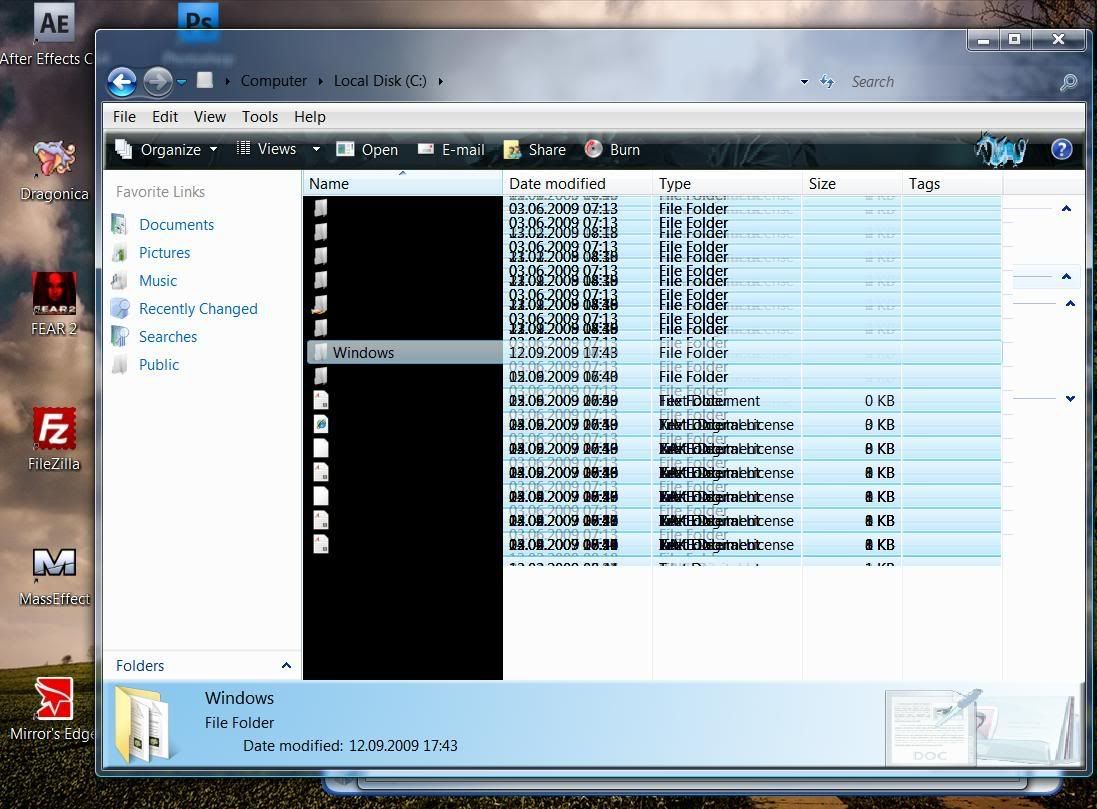Open the FileZilla desktop icon
The image size is (1097, 809).
tap(54, 439)
